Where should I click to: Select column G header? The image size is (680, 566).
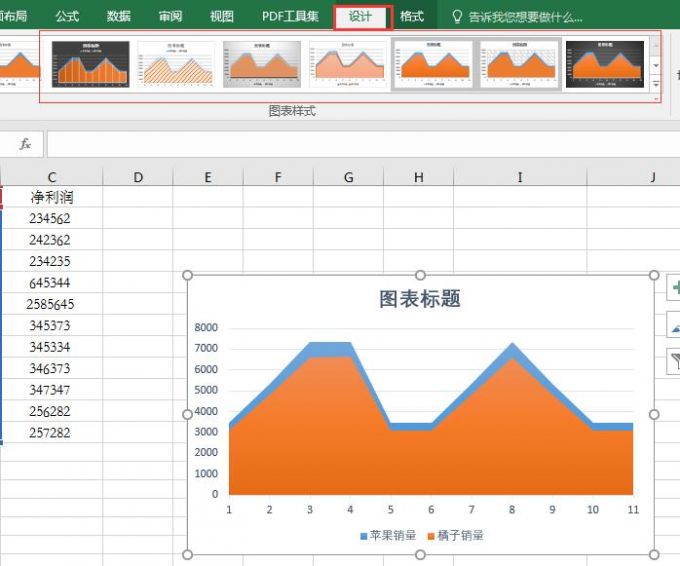click(x=348, y=177)
